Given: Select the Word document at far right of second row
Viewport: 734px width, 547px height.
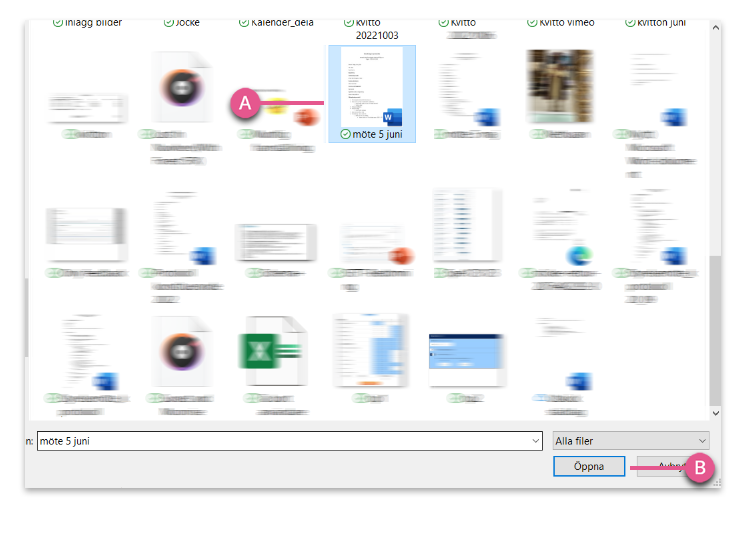Looking at the screenshot, I should pos(659,89).
